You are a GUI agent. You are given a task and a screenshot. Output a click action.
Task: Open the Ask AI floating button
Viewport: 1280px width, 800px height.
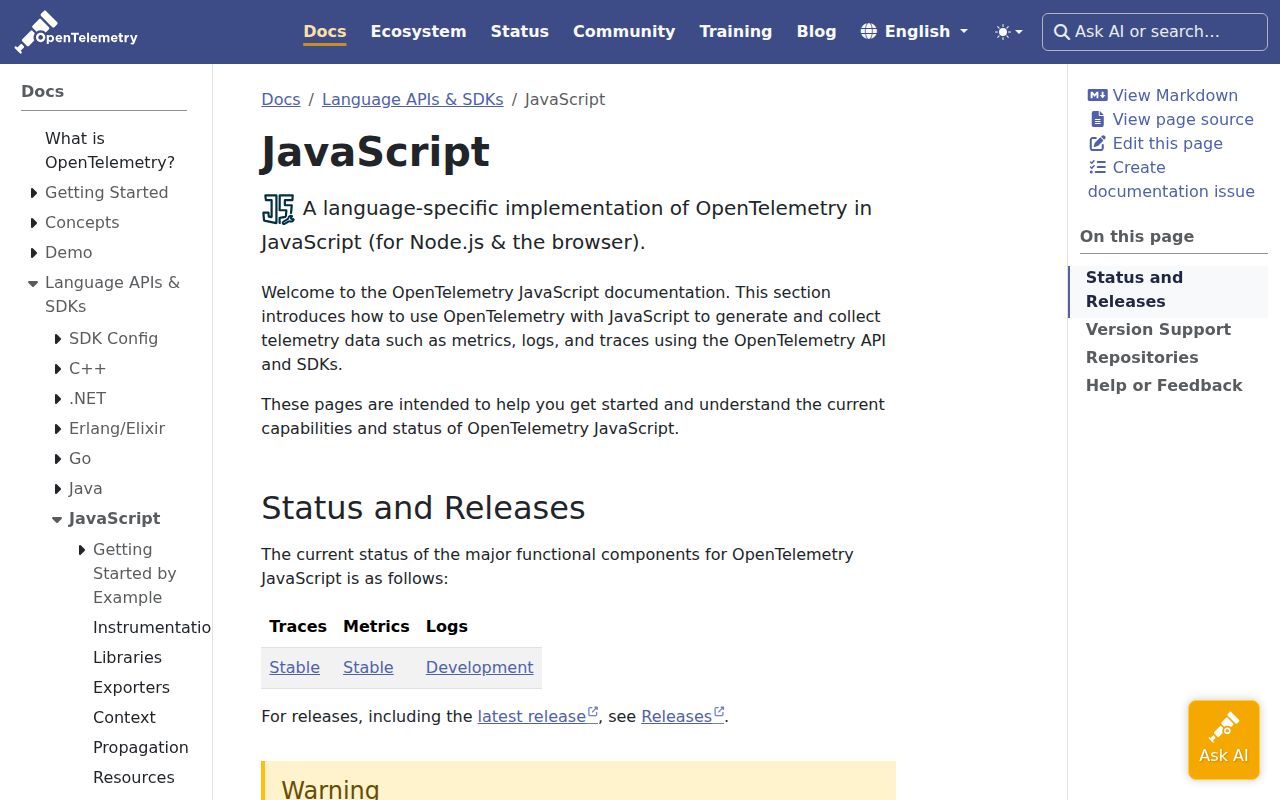coord(1224,739)
